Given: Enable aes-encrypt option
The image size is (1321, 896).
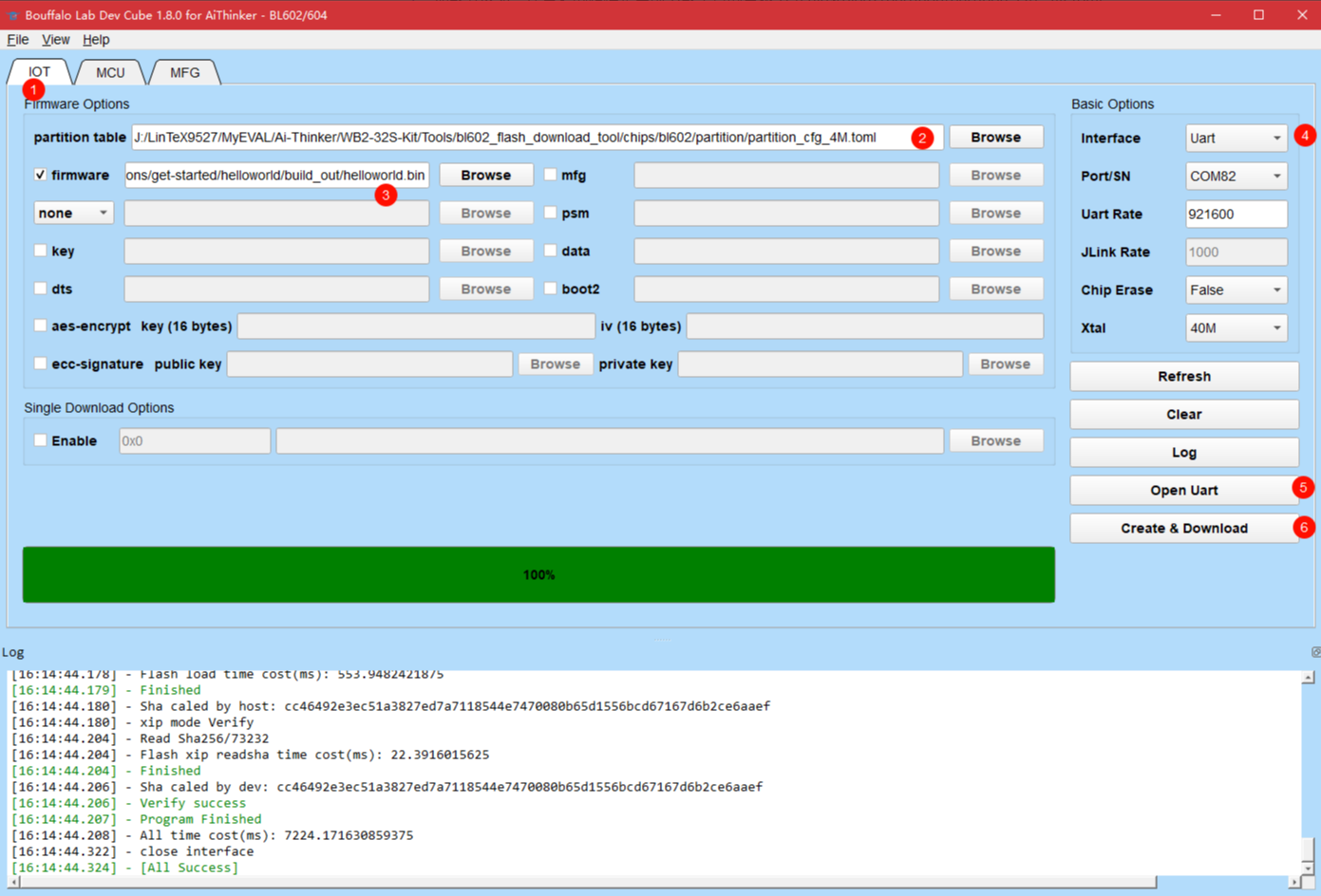Looking at the screenshot, I should [x=40, y=326].
